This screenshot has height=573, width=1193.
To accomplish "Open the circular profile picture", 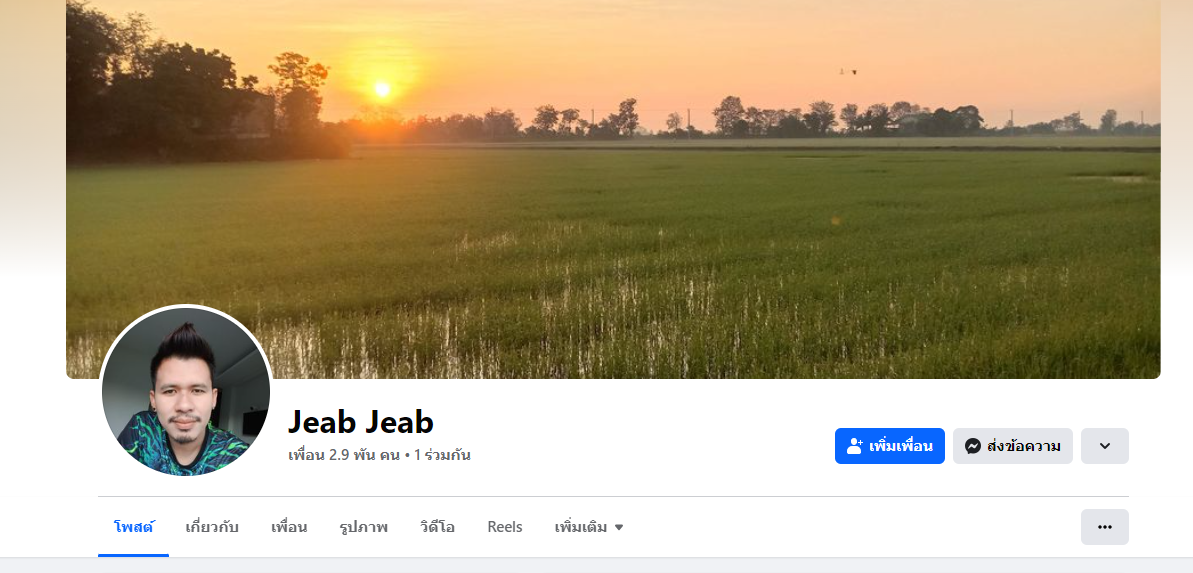I will 186,391.
